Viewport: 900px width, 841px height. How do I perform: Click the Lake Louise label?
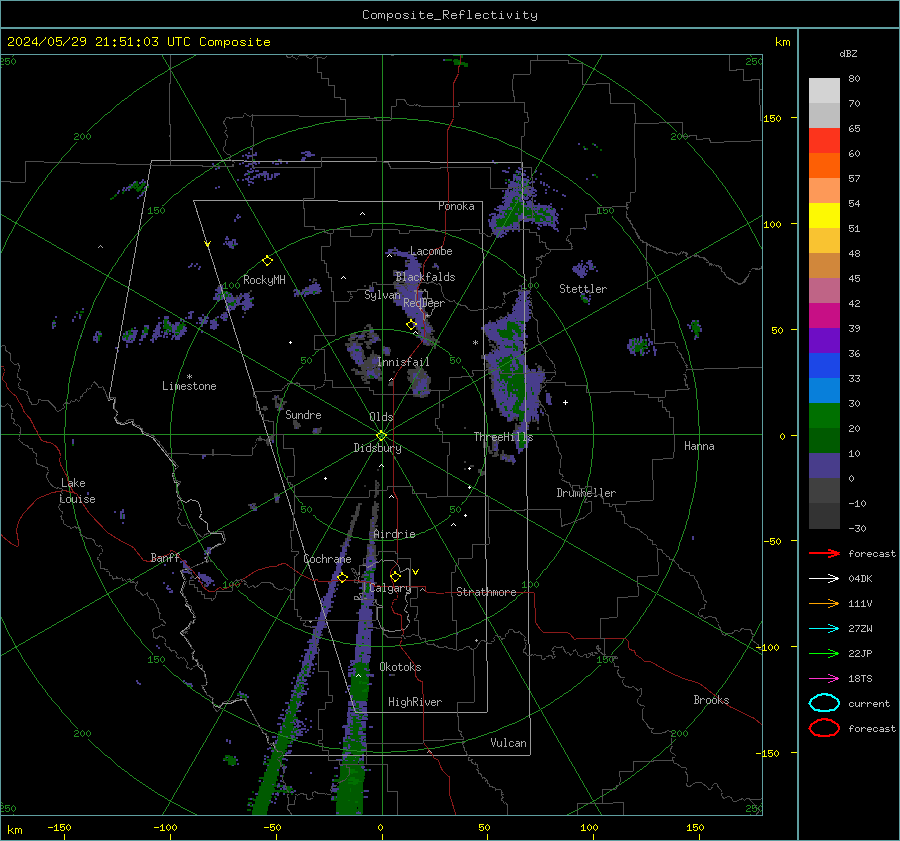click(x=77, y=491)
